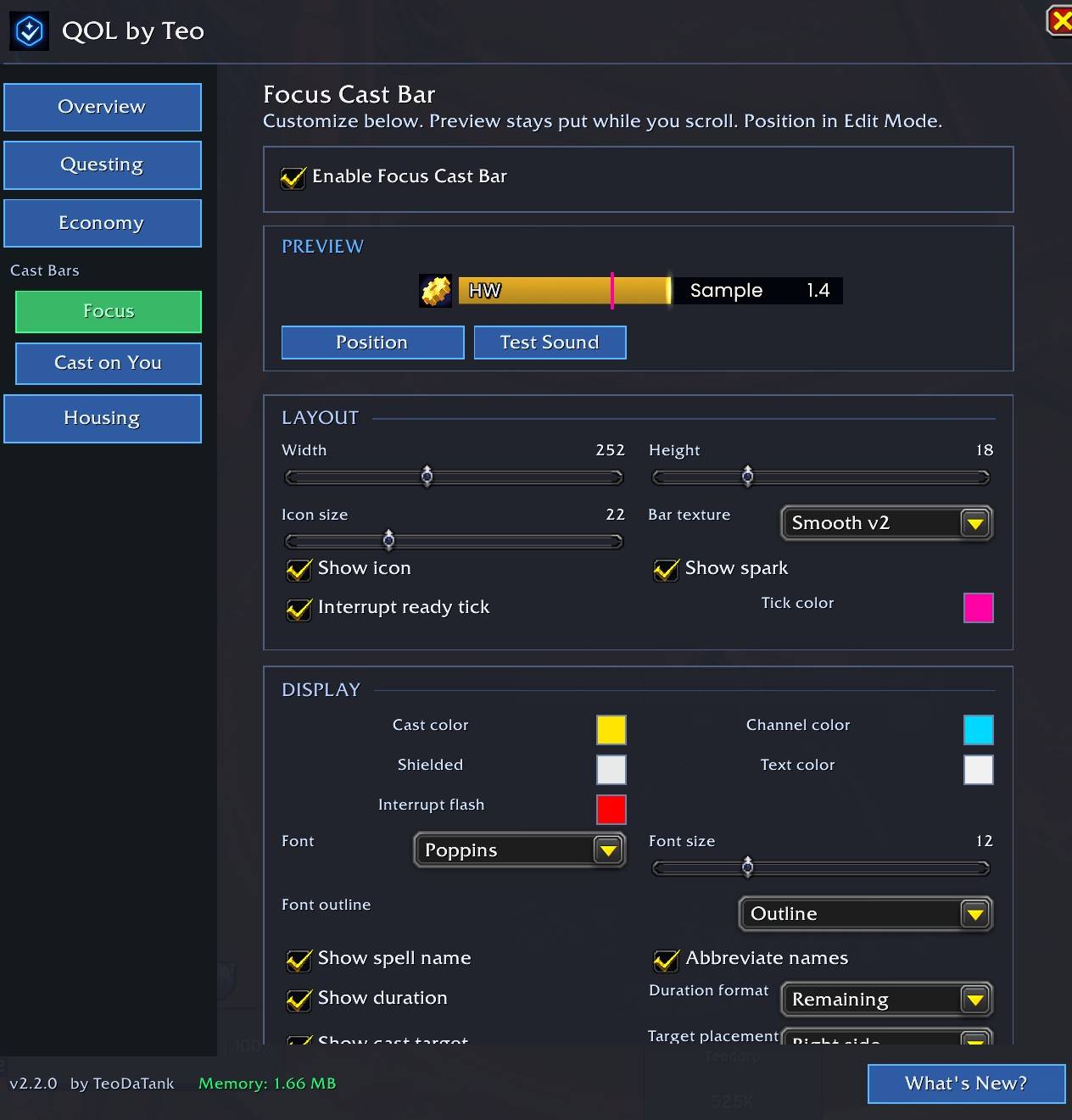Image resolution: width=1072 pixels, height=1120 pixels.
Task: Open the Overview section
Action: click(x=103, y=107)
